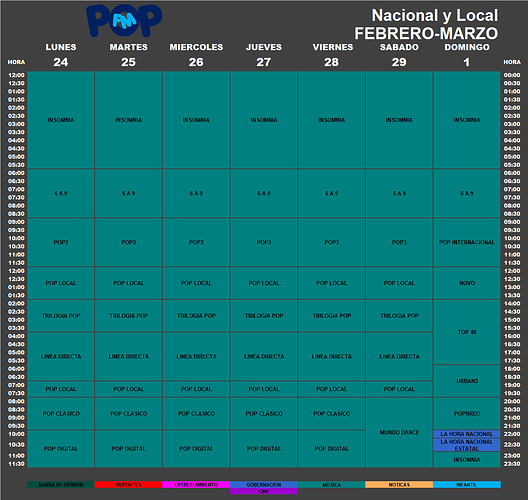The height and width of the screenshot is (500, 528).
Task: Click date number 24
Action: click(61, 62)
